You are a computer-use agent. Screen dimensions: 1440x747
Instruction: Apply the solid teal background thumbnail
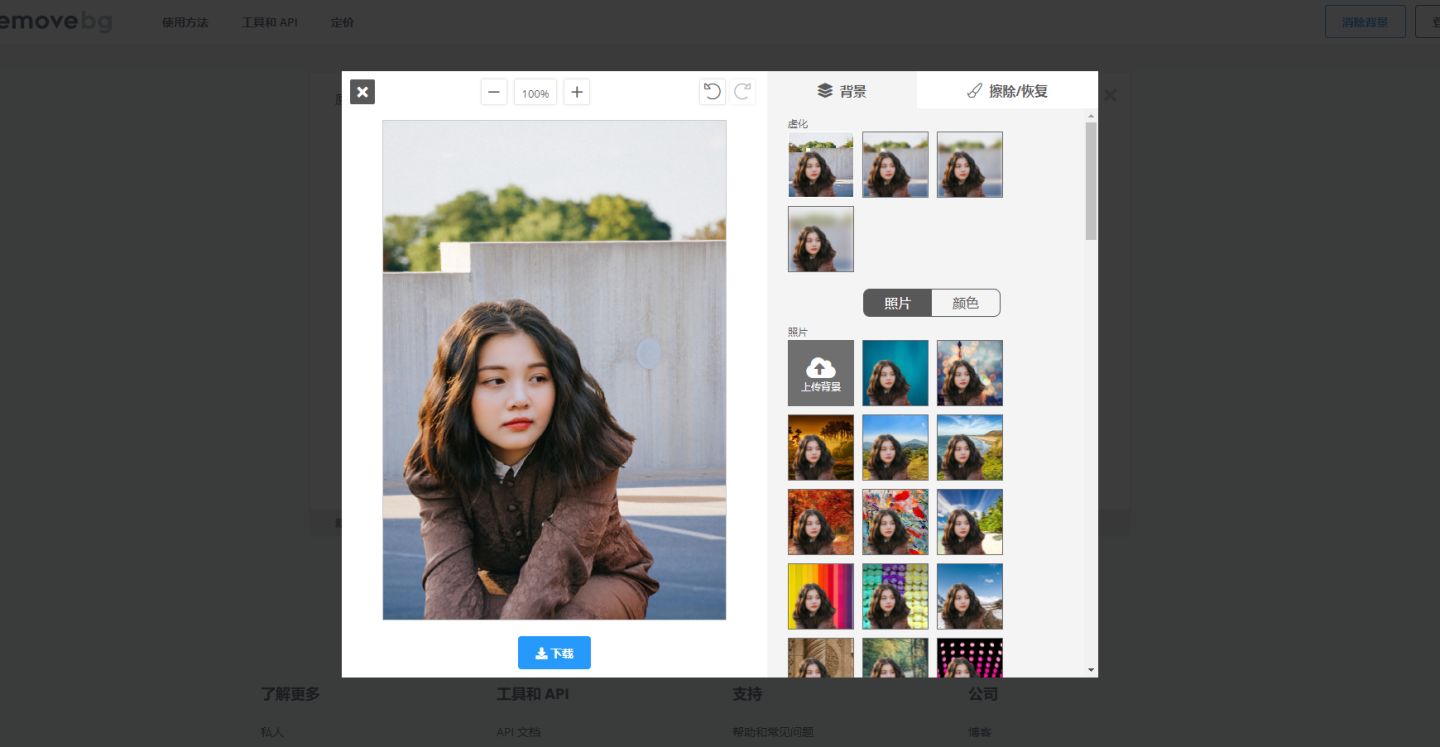(895, 373)
